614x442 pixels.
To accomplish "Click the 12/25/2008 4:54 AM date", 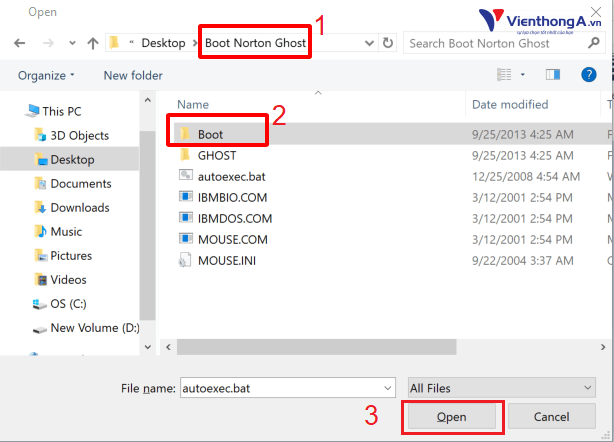I will point(526,177).
